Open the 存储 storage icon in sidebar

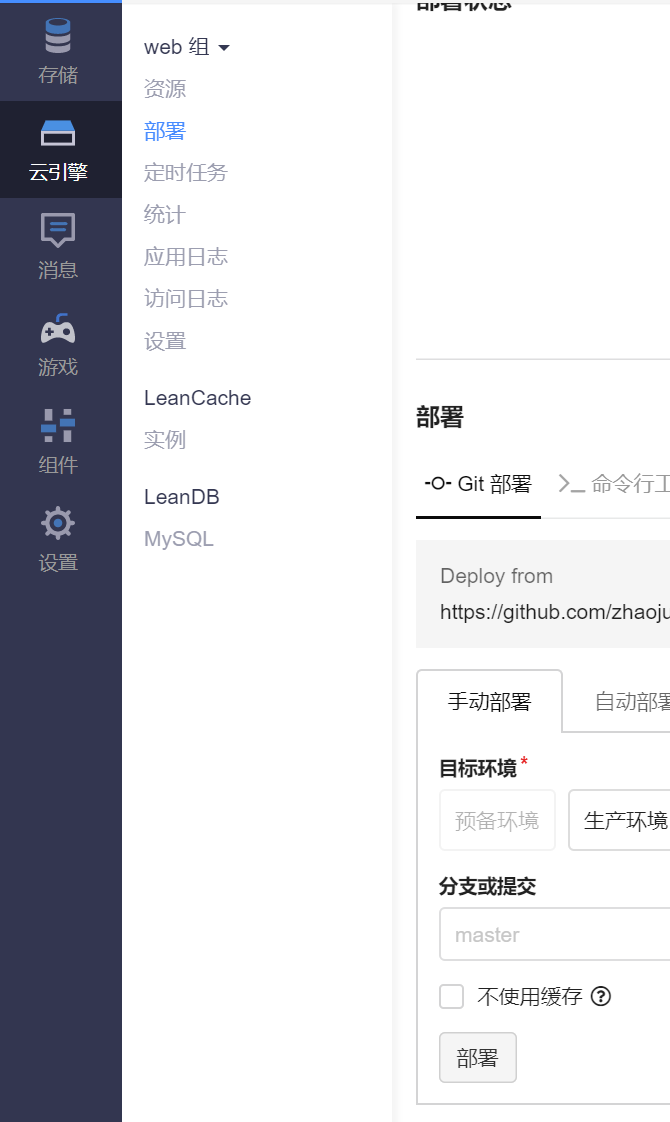click(58, 37)
